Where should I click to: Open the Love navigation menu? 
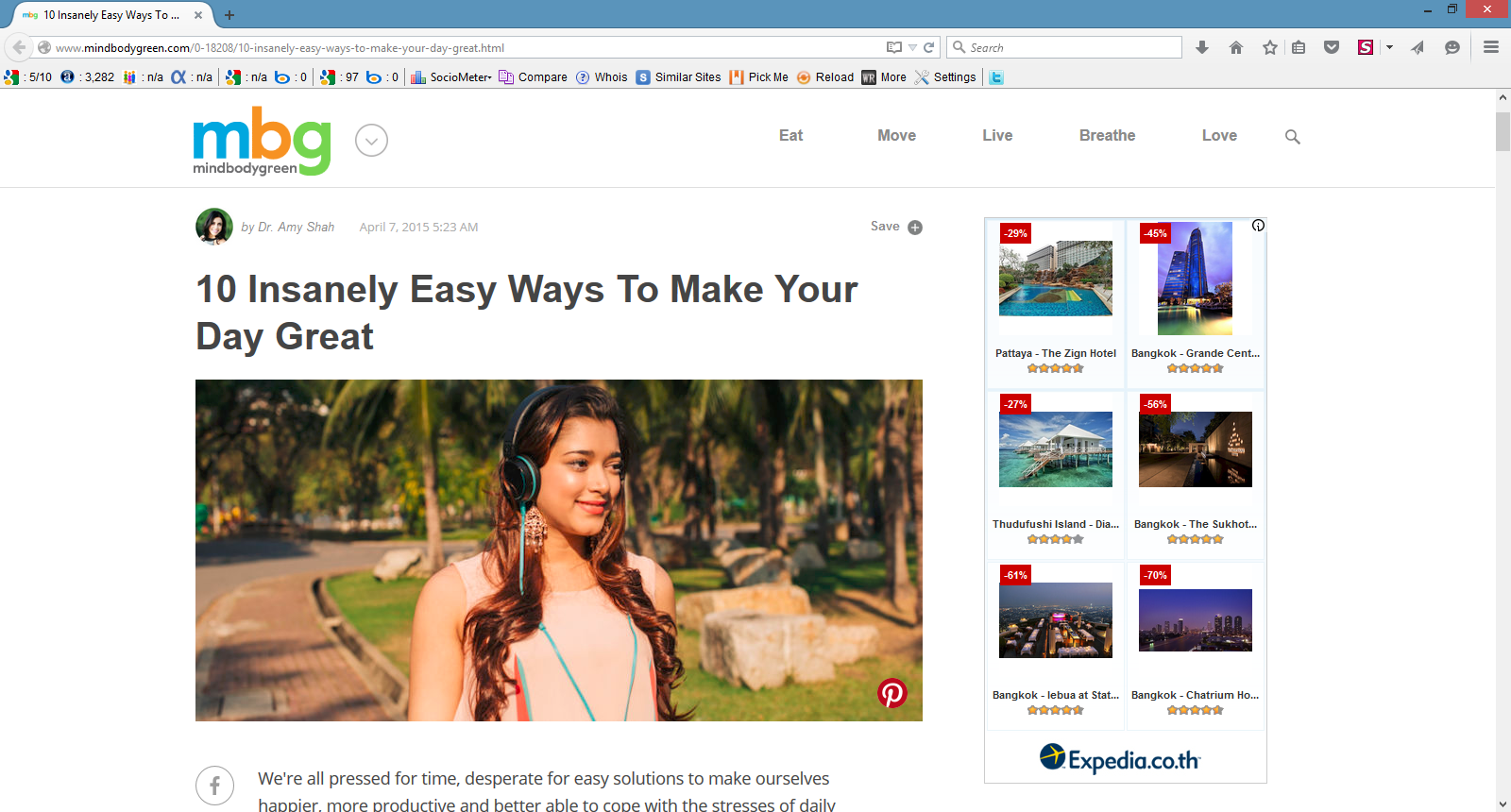click(x=1219, y=136)
